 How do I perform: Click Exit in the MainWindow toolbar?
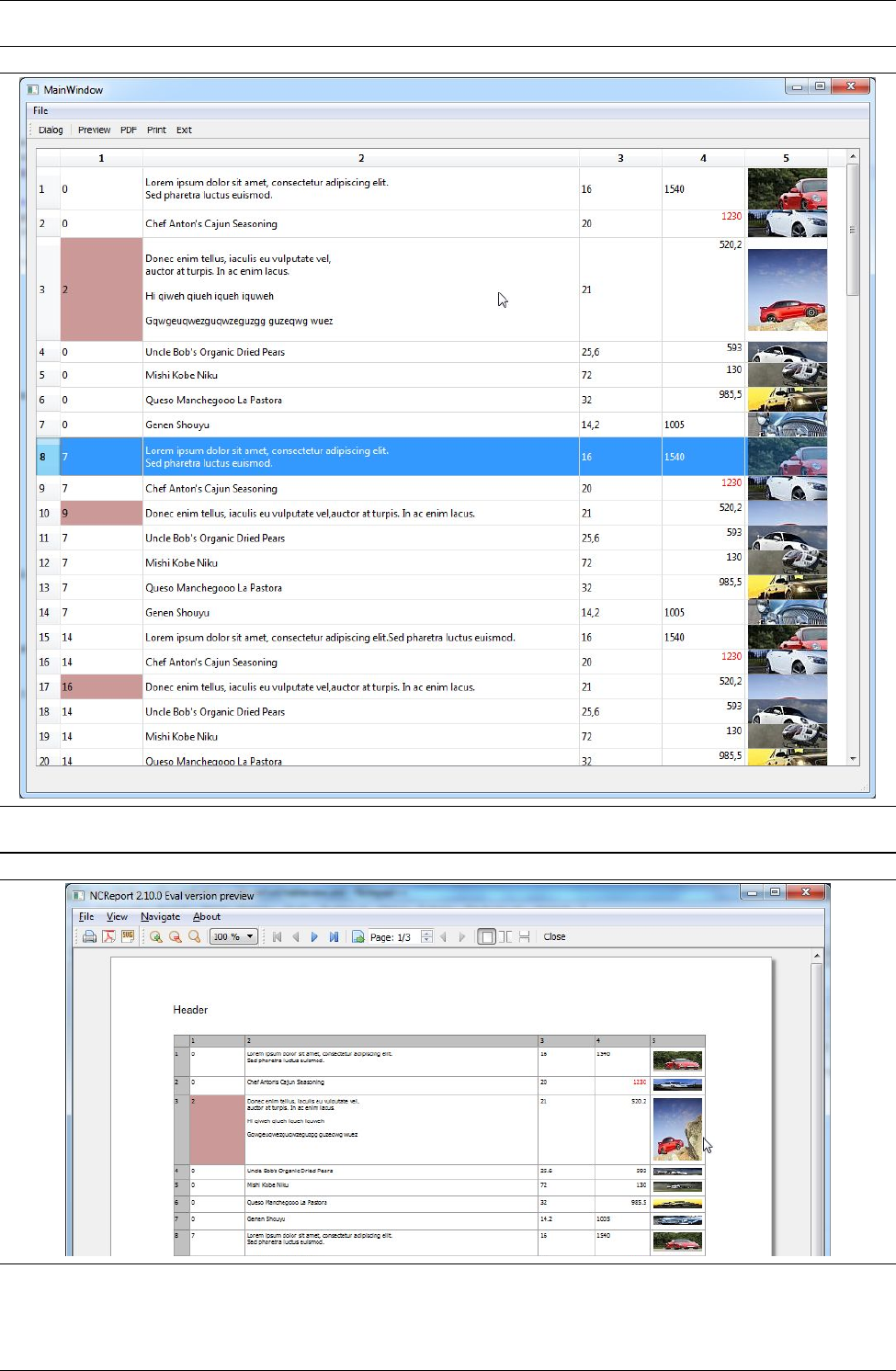(184, 130)
